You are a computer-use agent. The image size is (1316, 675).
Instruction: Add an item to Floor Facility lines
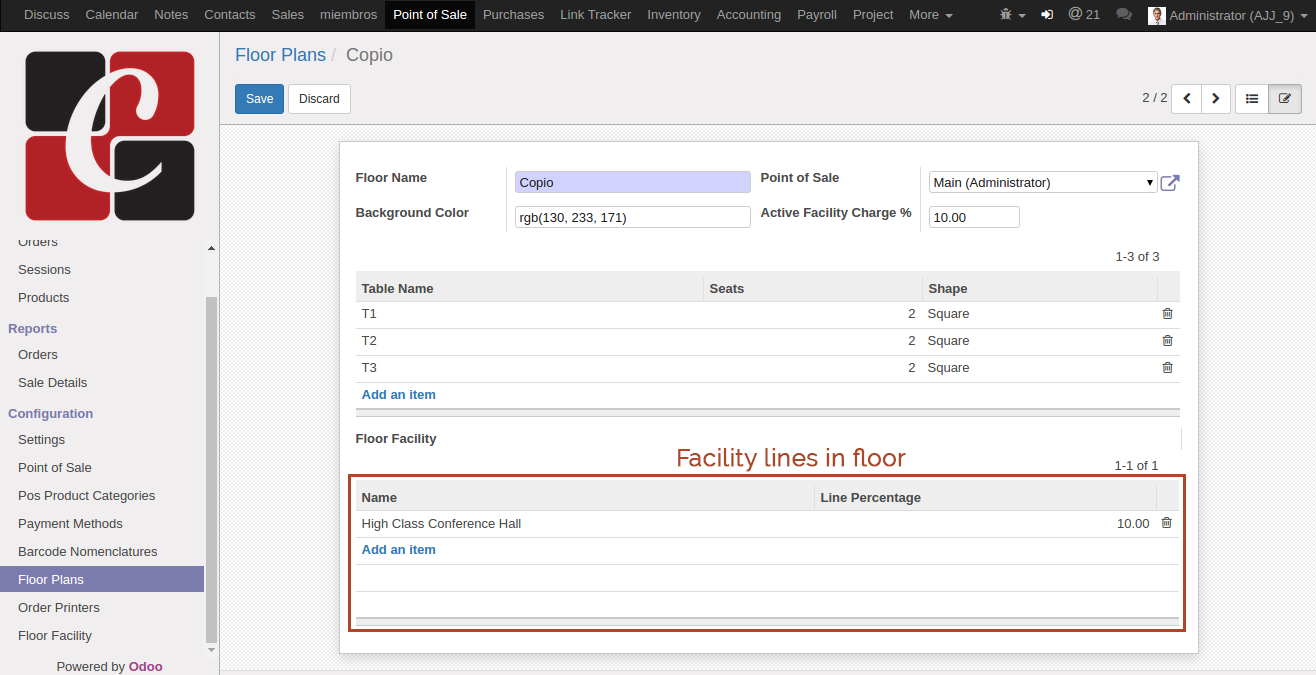tap(398, 550)
